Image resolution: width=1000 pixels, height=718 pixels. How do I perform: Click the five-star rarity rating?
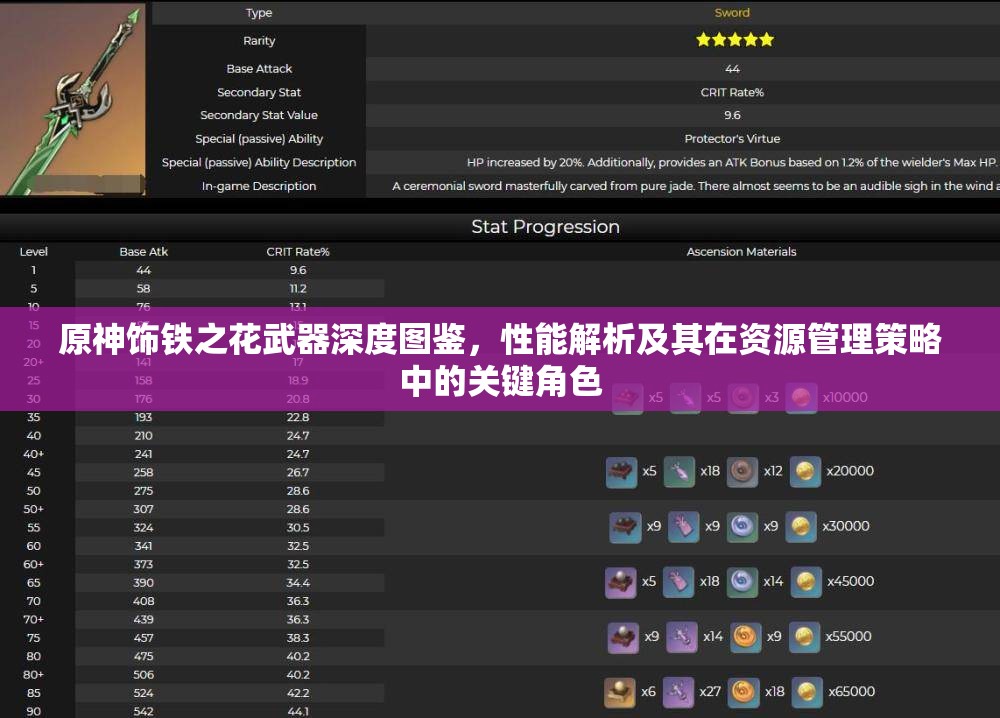tap(735, 40)
